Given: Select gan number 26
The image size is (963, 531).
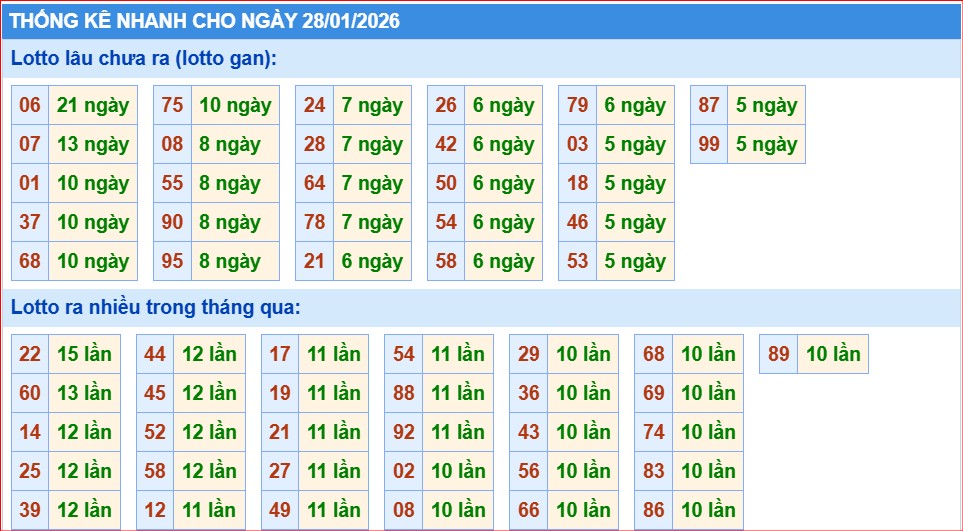Looking at the screenshot, I should click(x=446, y=105).
